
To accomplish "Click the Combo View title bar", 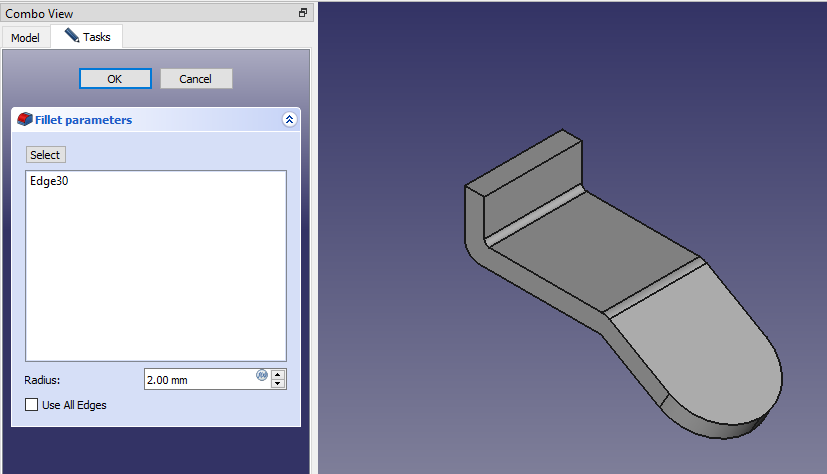I will click(x=150, y=13).
